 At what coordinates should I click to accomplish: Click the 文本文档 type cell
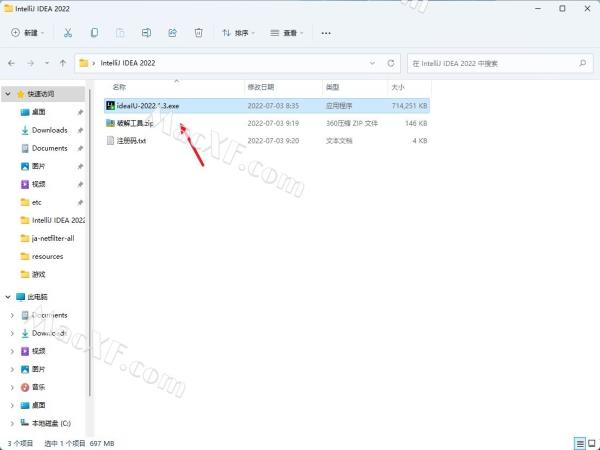point(339,141)
